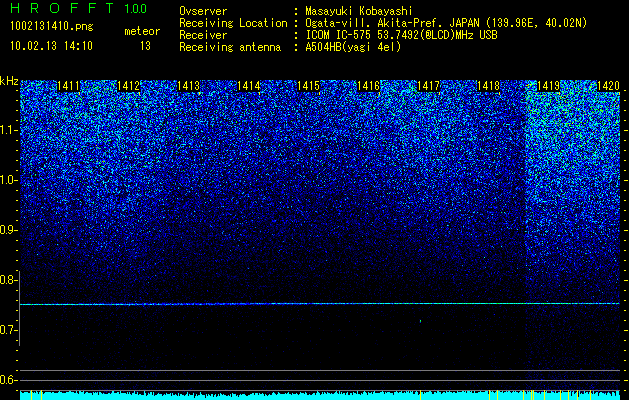Click the 0.6 kHz axis label
This screenshot has width=629, height=400.
point(8,380)
